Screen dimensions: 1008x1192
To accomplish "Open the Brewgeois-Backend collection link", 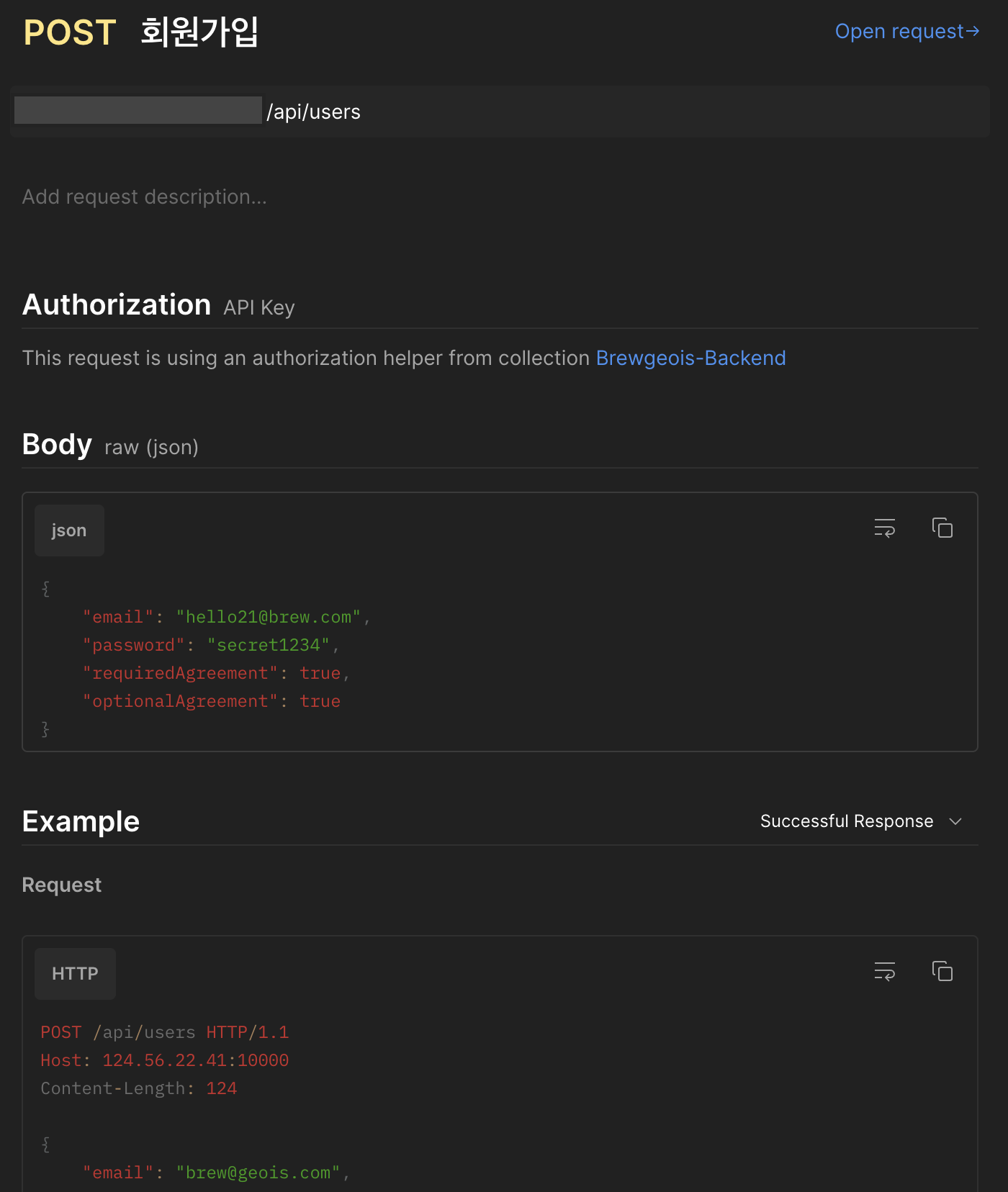I will coord(690,358).
